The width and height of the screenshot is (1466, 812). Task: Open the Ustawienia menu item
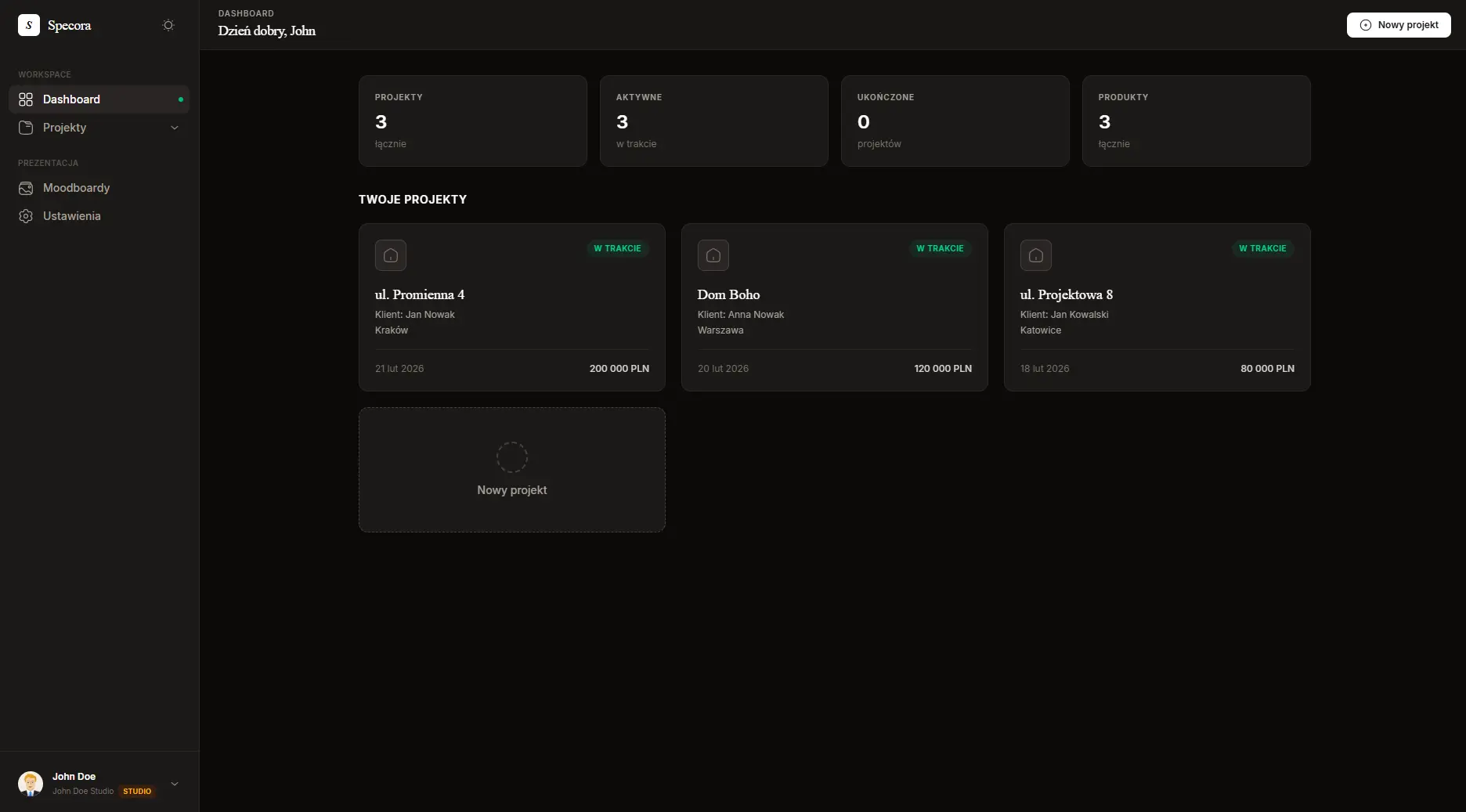pyautogui.click(x=71, y=216)
